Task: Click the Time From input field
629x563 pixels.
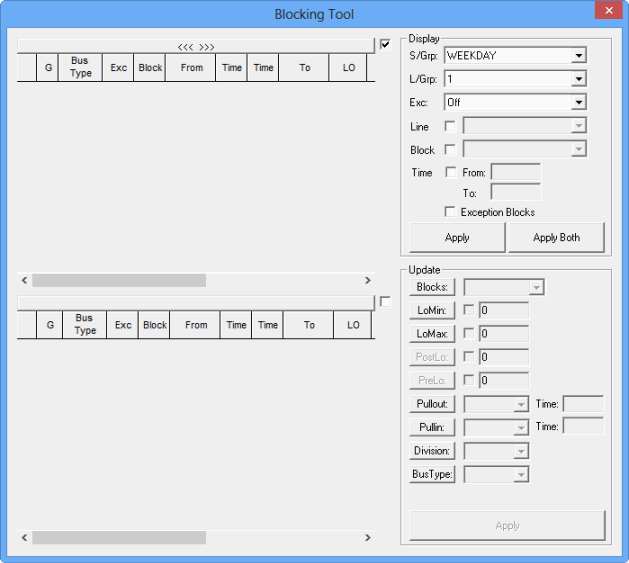Action: 515,172
